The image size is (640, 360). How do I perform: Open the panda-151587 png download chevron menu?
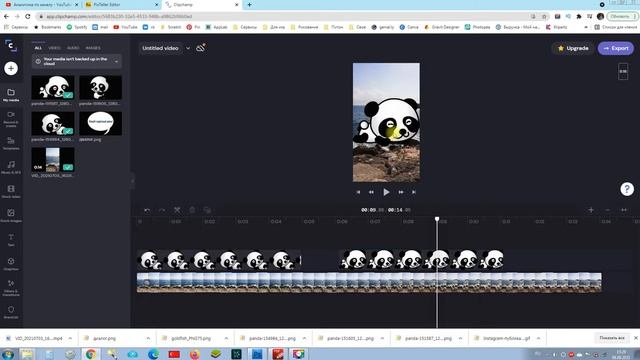(460, 338)
